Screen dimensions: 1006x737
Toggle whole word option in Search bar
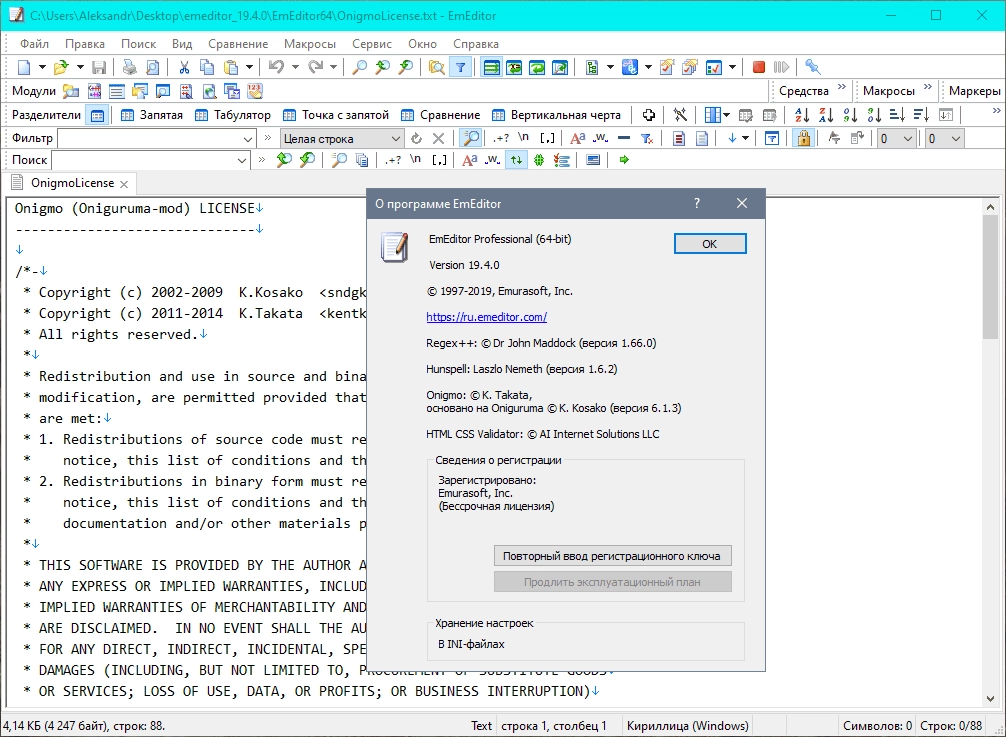click(492, 160)
